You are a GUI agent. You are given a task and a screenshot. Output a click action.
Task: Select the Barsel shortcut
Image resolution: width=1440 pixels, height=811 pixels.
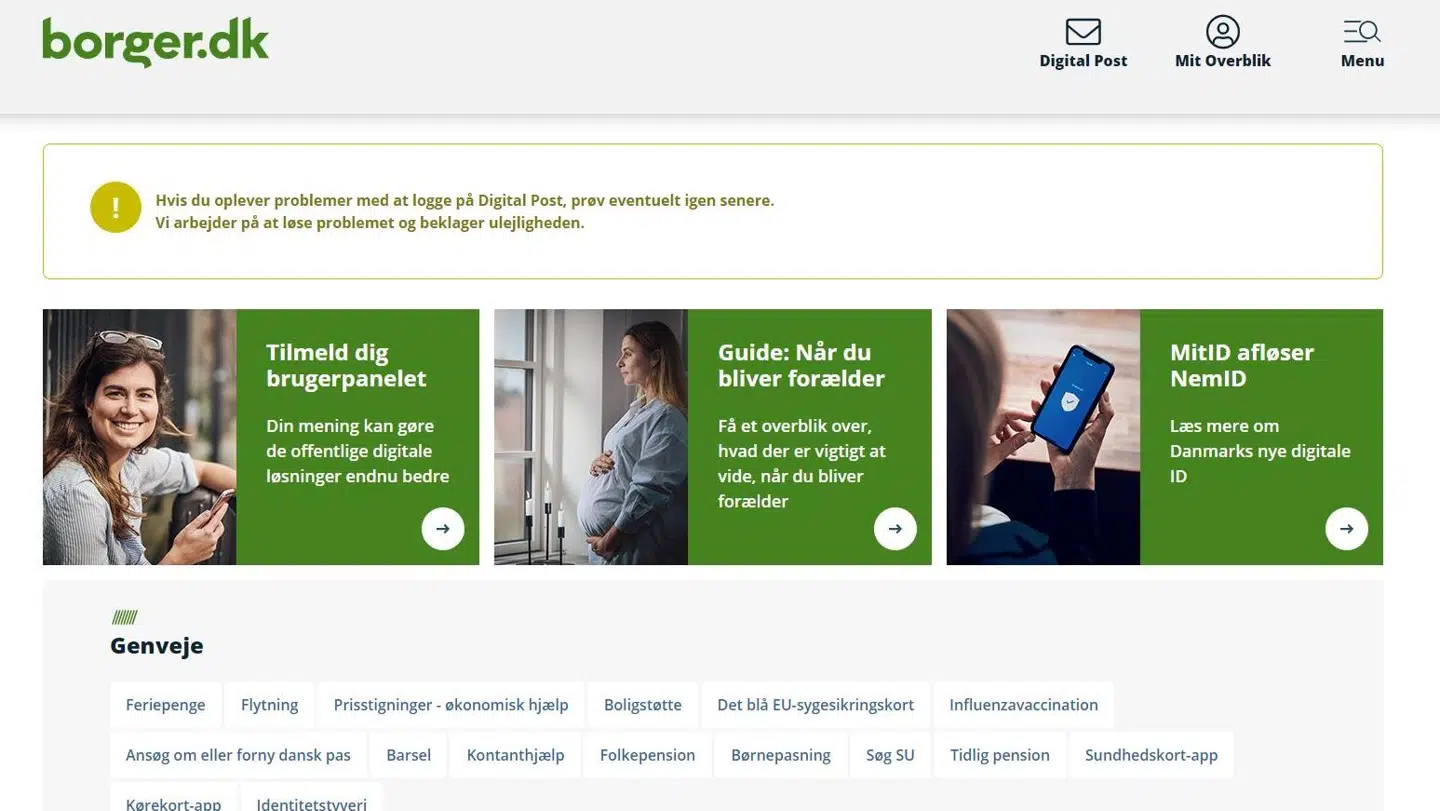click(x=409, y=755)
